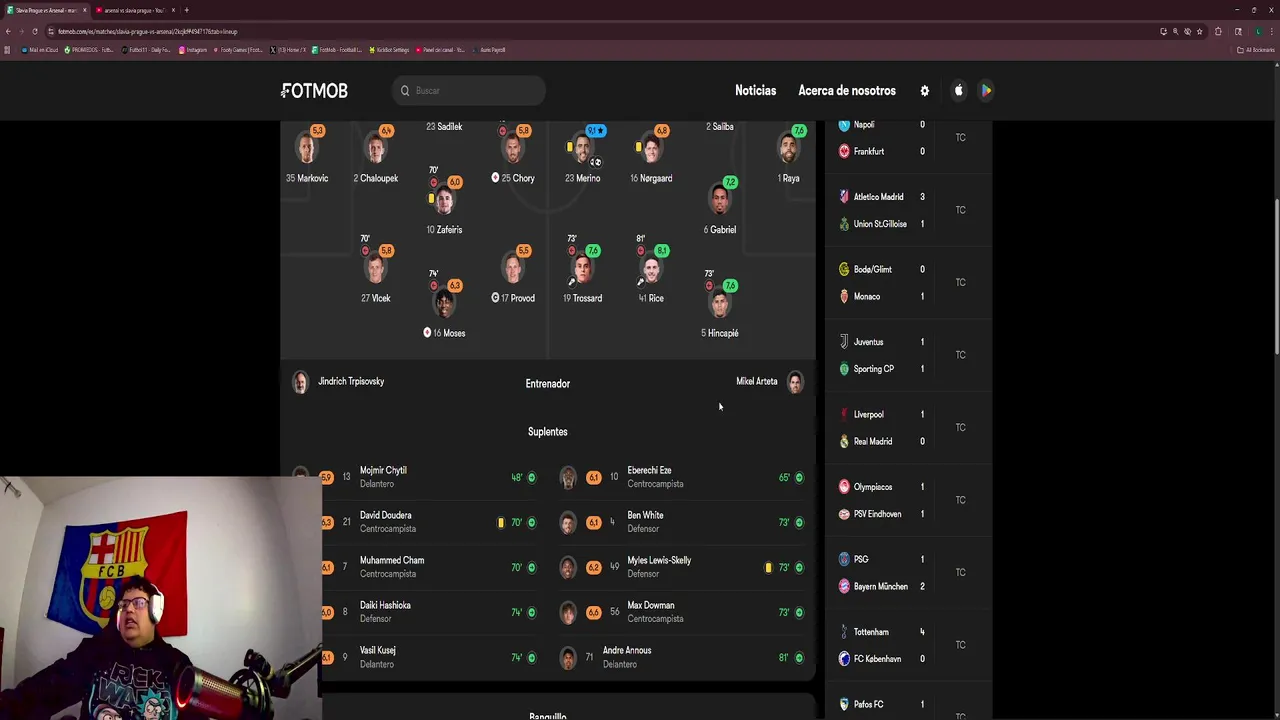Open the Liverpool vs Real Madrid match
Image resolution: width=1280 pixels, height=720 pixels.
point(908,428)
